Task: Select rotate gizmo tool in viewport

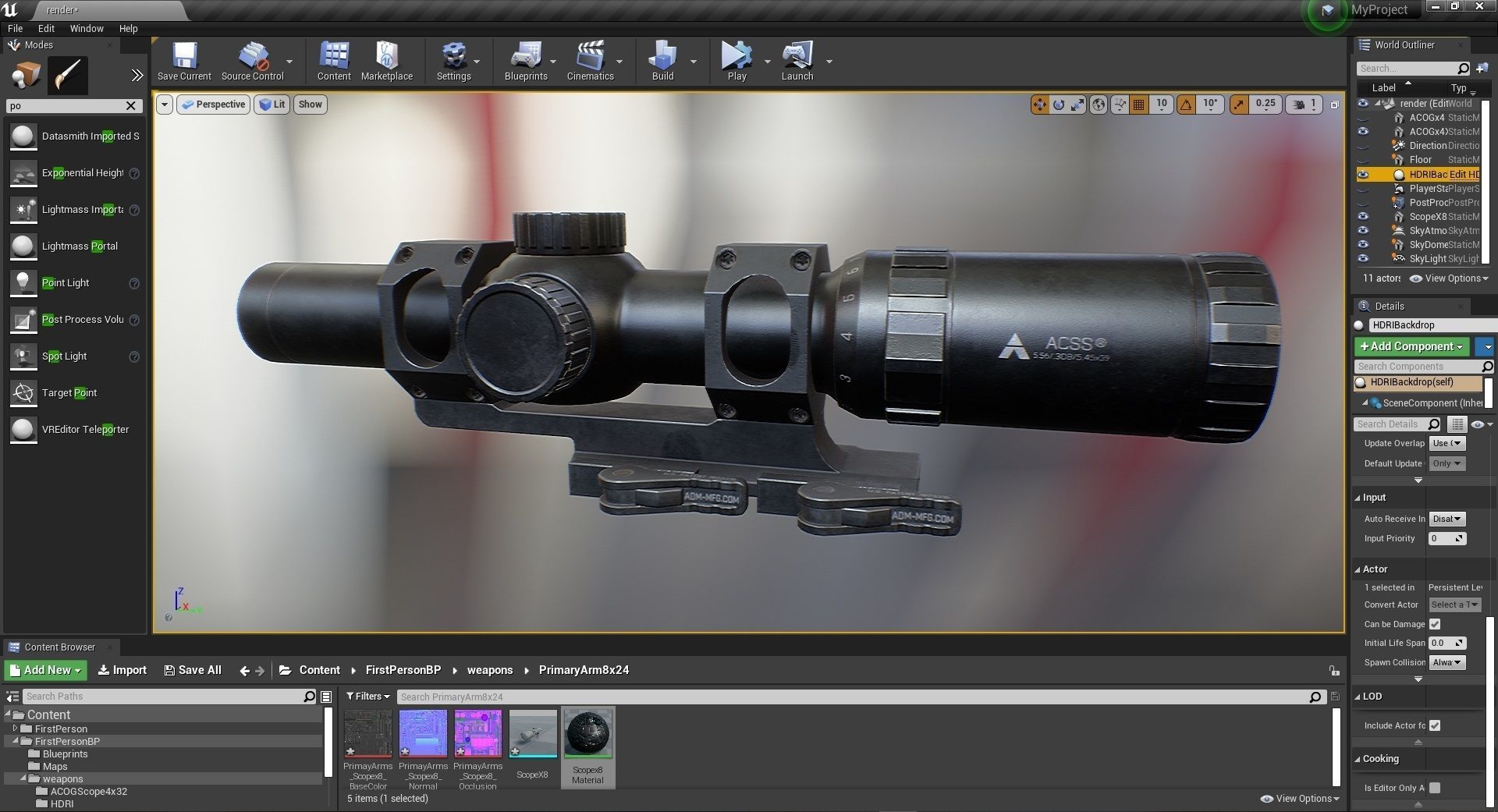Action: tap(1059, 104)
